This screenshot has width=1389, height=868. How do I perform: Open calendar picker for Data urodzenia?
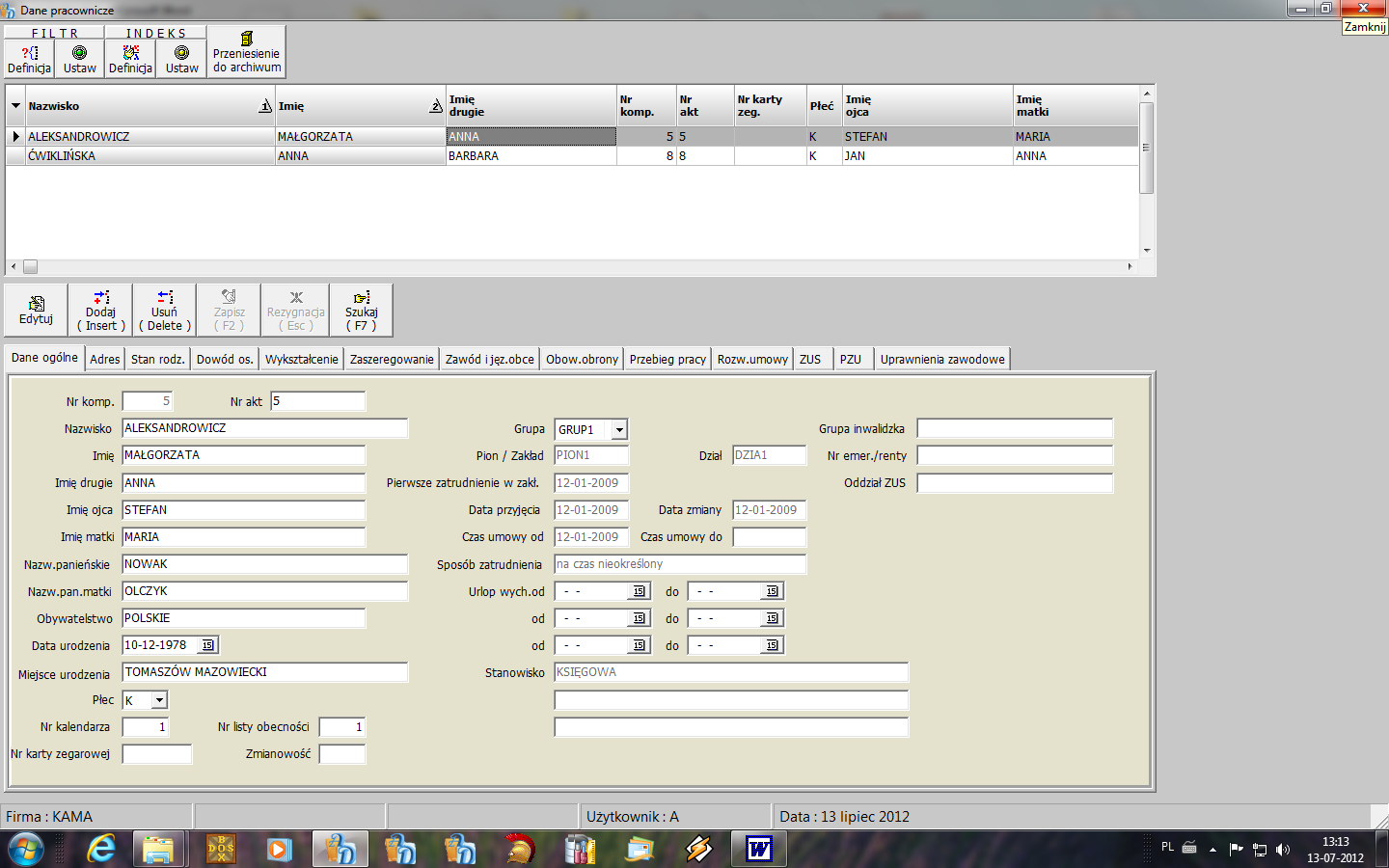click(208, 645)
